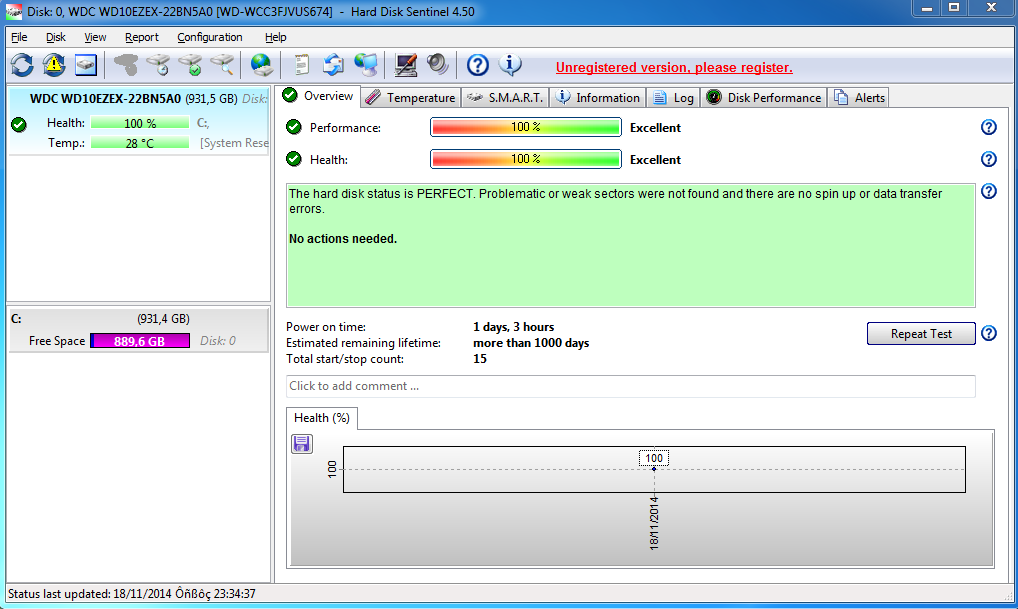1018x609 pixels.
Task: Click the disk with green check icon
Action: 191,65
